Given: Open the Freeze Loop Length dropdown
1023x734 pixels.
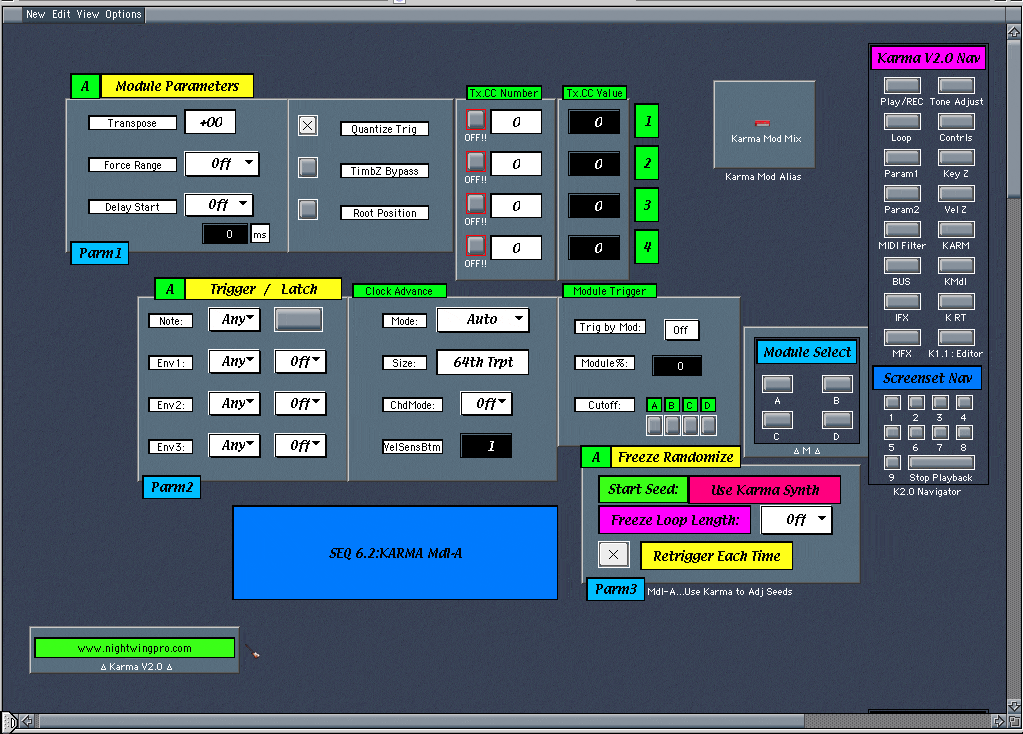Looking at the screenshot, I should 796,520.
